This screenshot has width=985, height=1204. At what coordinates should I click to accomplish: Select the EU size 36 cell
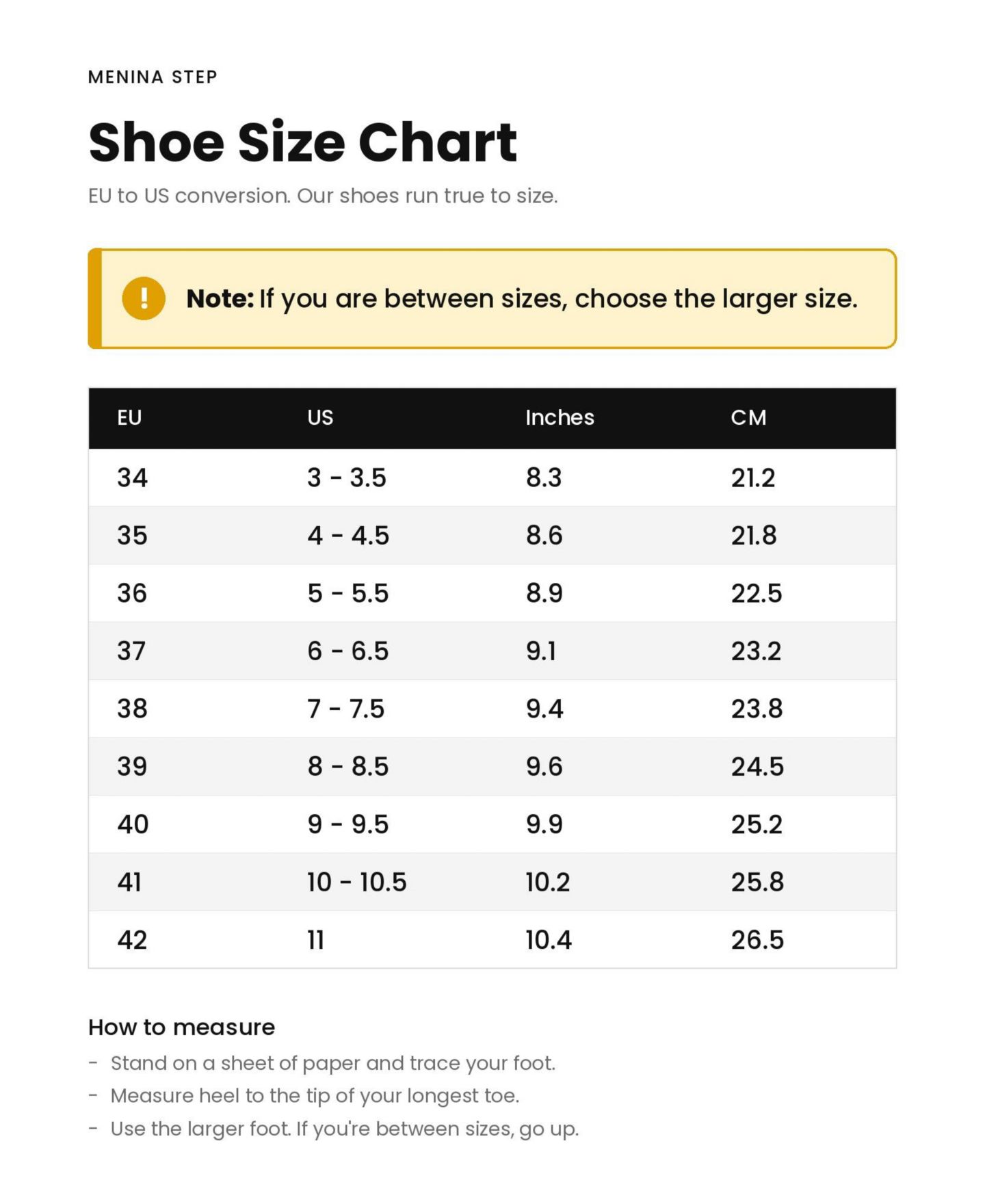click(132, 593)
